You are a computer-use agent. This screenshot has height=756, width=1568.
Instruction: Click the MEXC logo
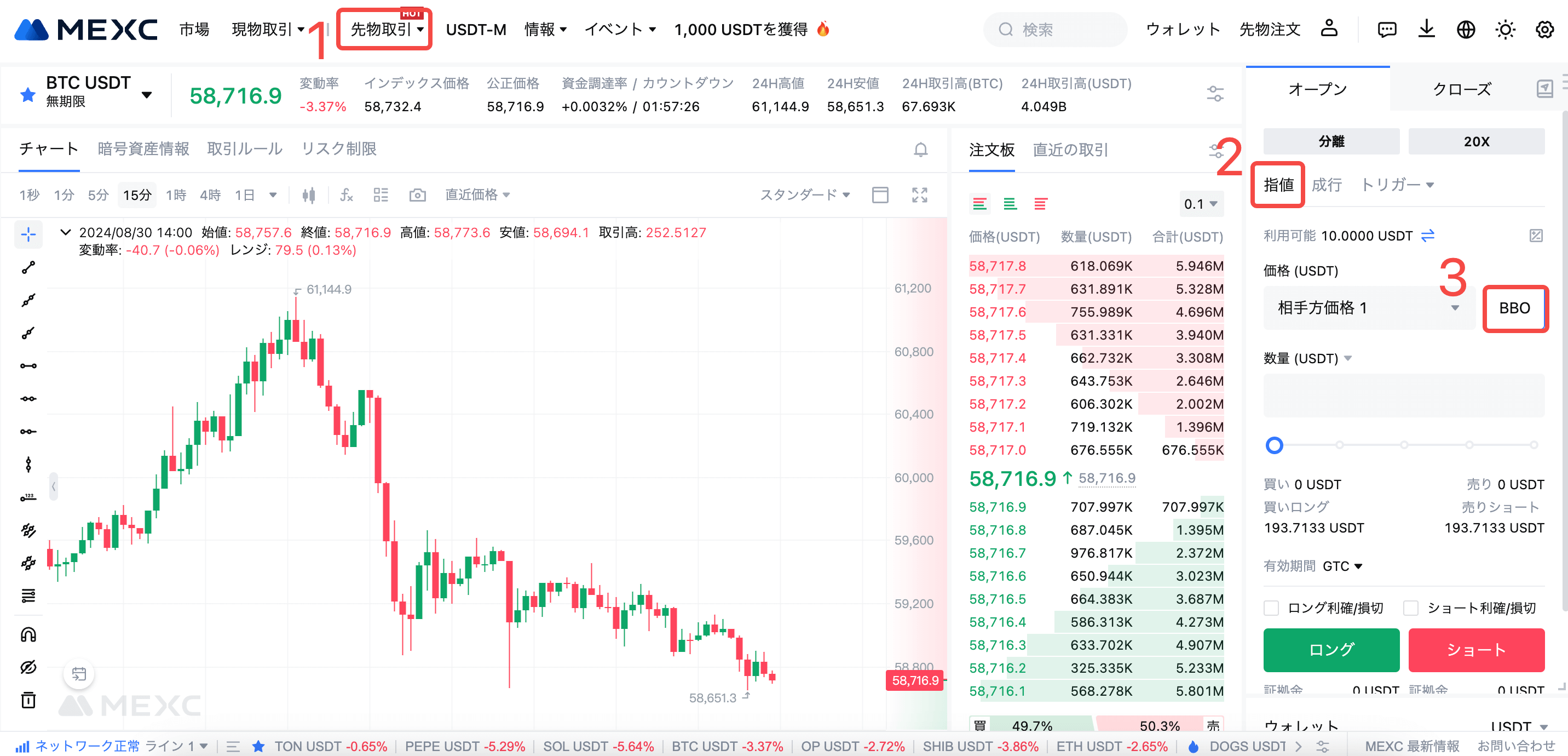coord(86,29)
